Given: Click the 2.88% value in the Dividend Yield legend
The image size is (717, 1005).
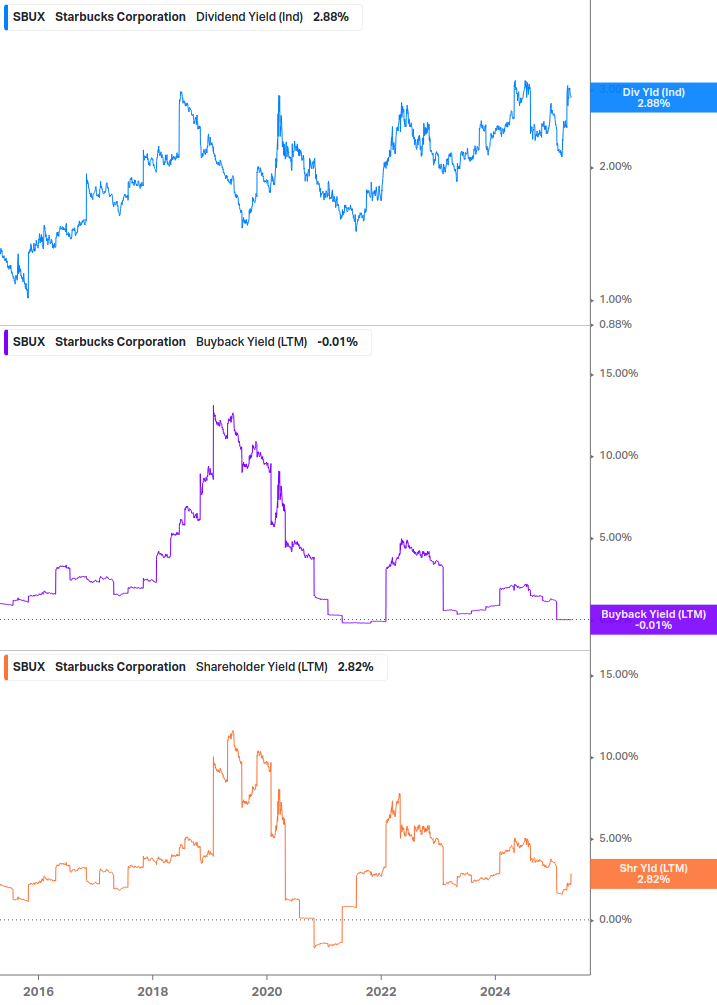Looking at the screenshot, I should 331,17.
